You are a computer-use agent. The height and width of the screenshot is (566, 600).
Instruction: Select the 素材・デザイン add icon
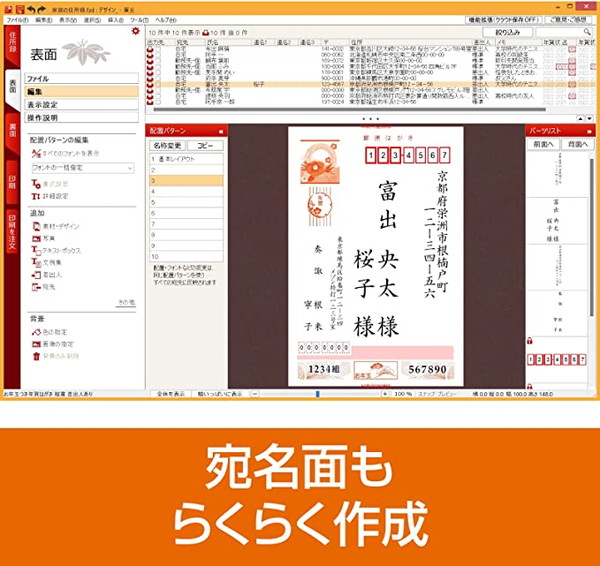coord(36,227)
